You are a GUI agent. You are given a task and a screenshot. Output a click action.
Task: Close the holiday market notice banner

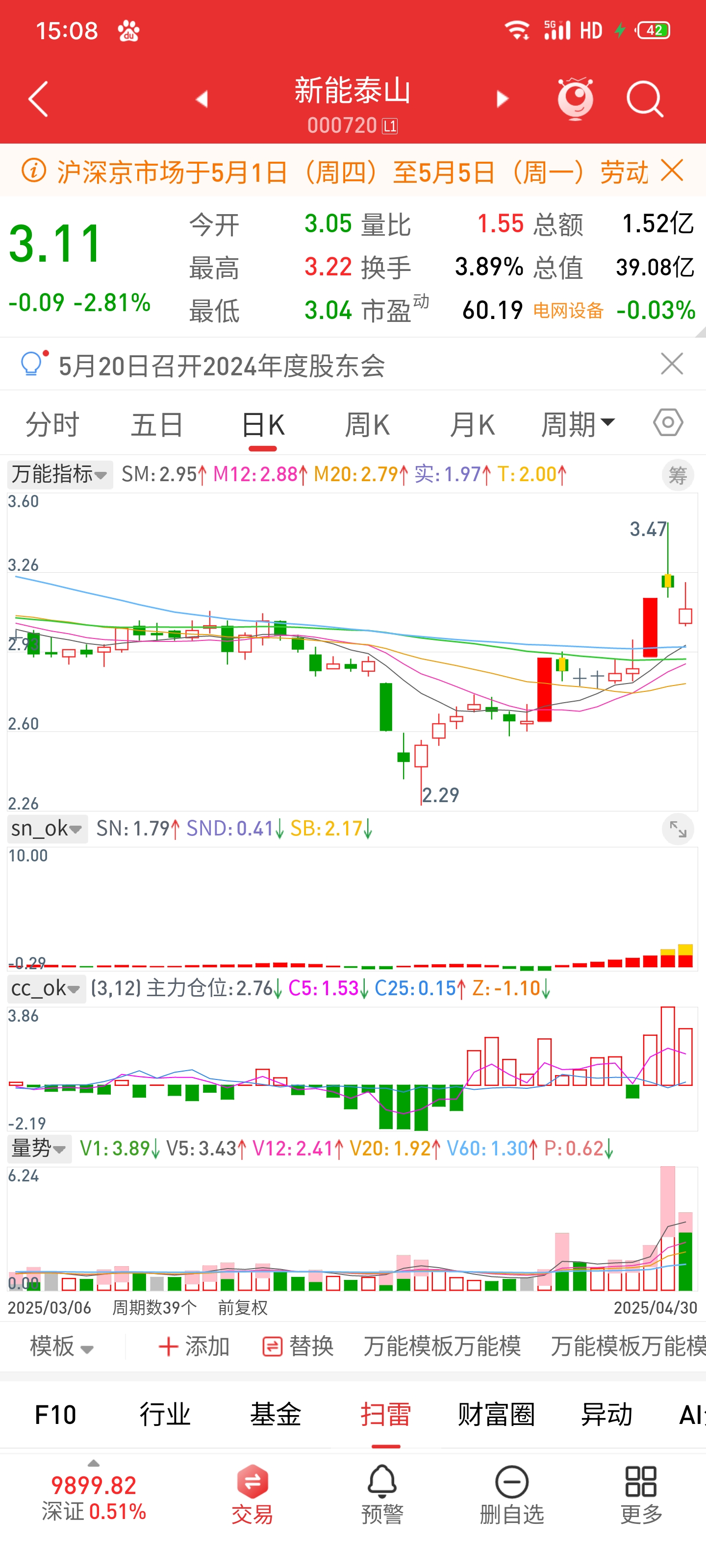click(x=672, y=171)
